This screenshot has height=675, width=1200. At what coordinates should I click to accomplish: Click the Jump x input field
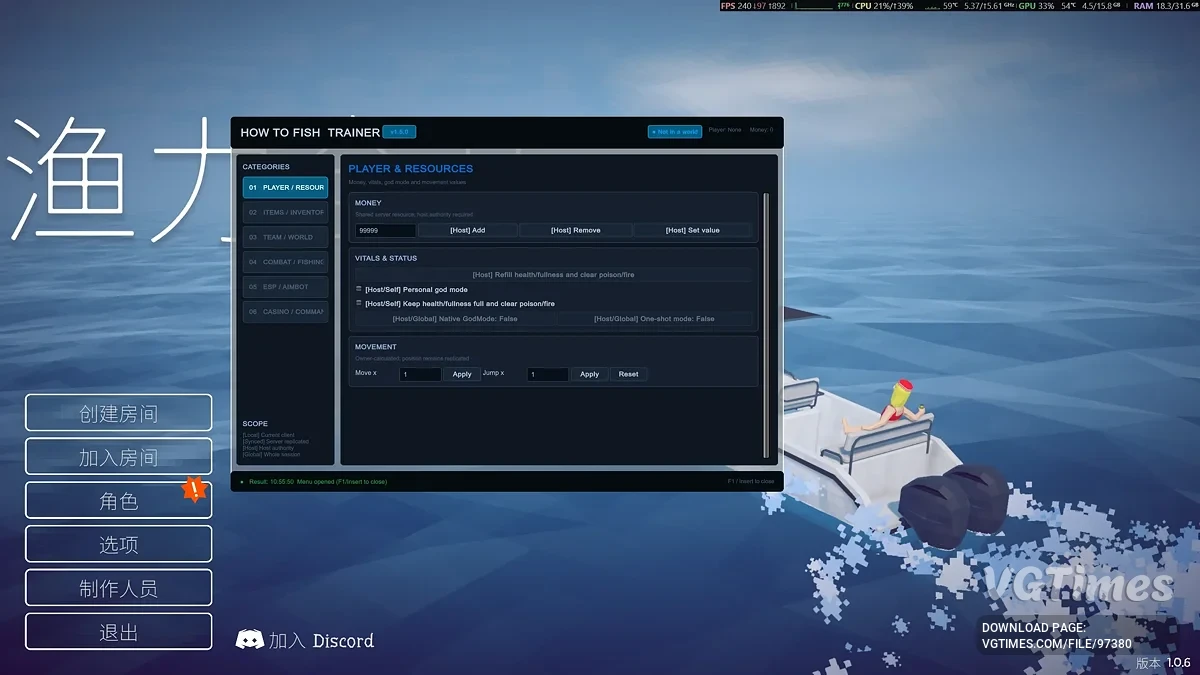tap(548, 374)
